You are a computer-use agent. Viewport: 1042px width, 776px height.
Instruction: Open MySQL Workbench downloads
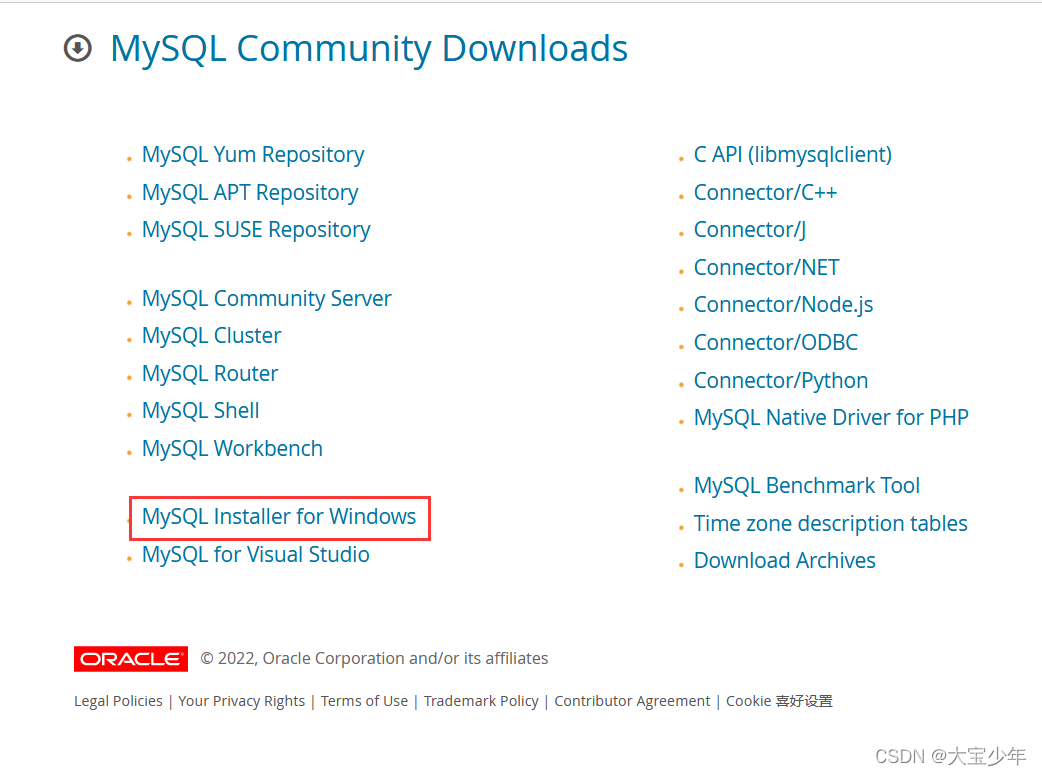[233, 449]
